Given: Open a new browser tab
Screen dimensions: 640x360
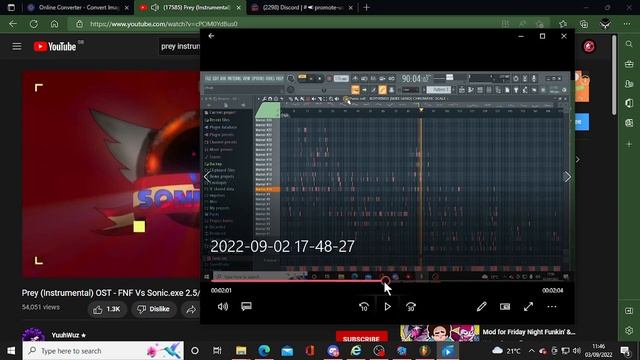Looking at the screenshot, I should 367,7.
